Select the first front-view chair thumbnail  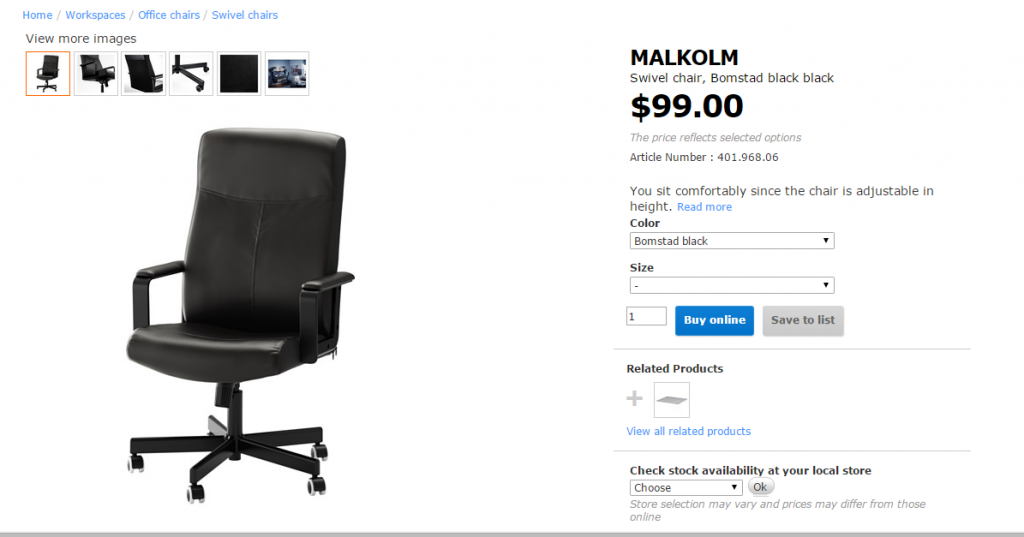48,74
